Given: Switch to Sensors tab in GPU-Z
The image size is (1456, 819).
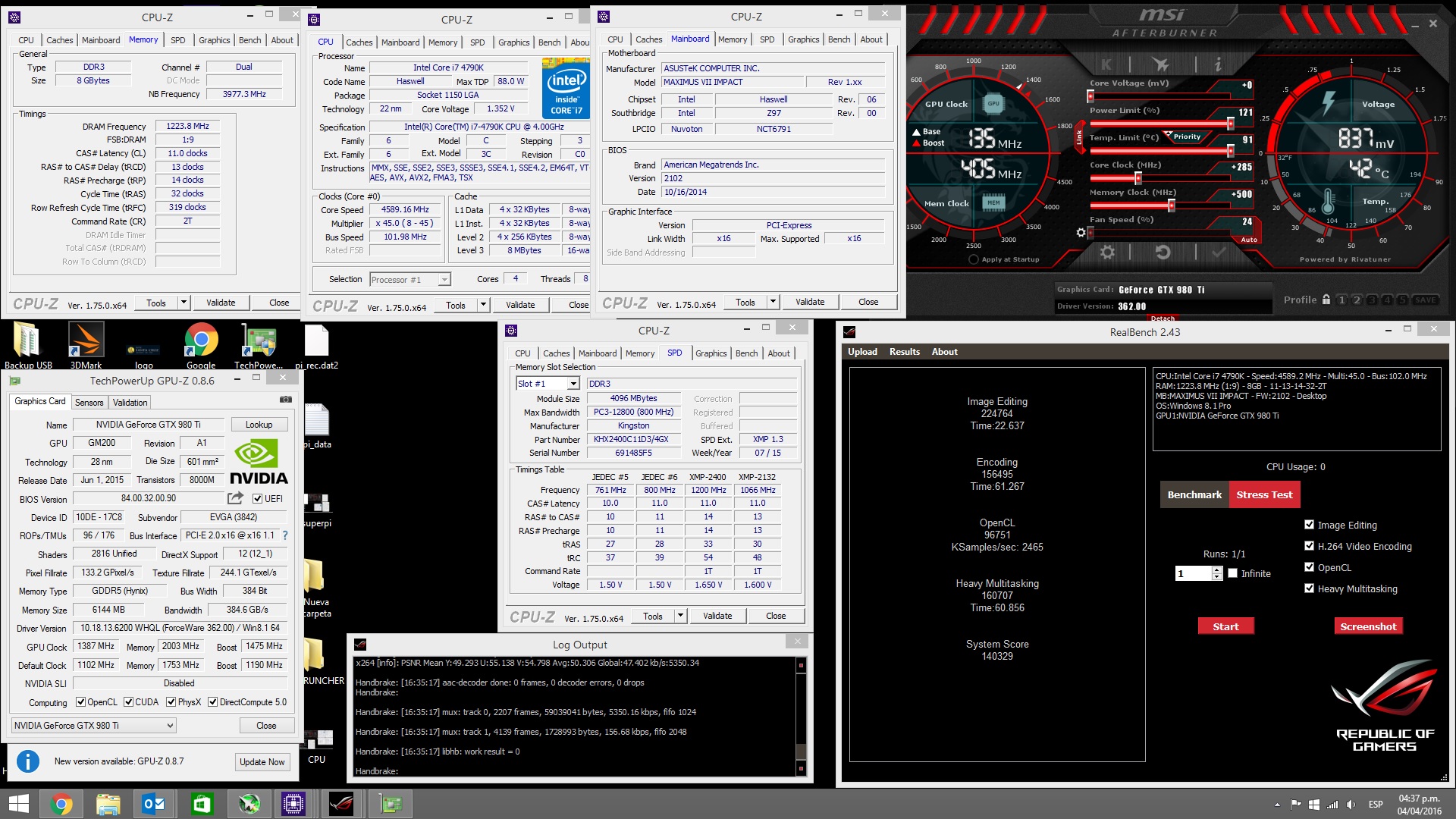Looking at the screenshot, I should point(89,403).
